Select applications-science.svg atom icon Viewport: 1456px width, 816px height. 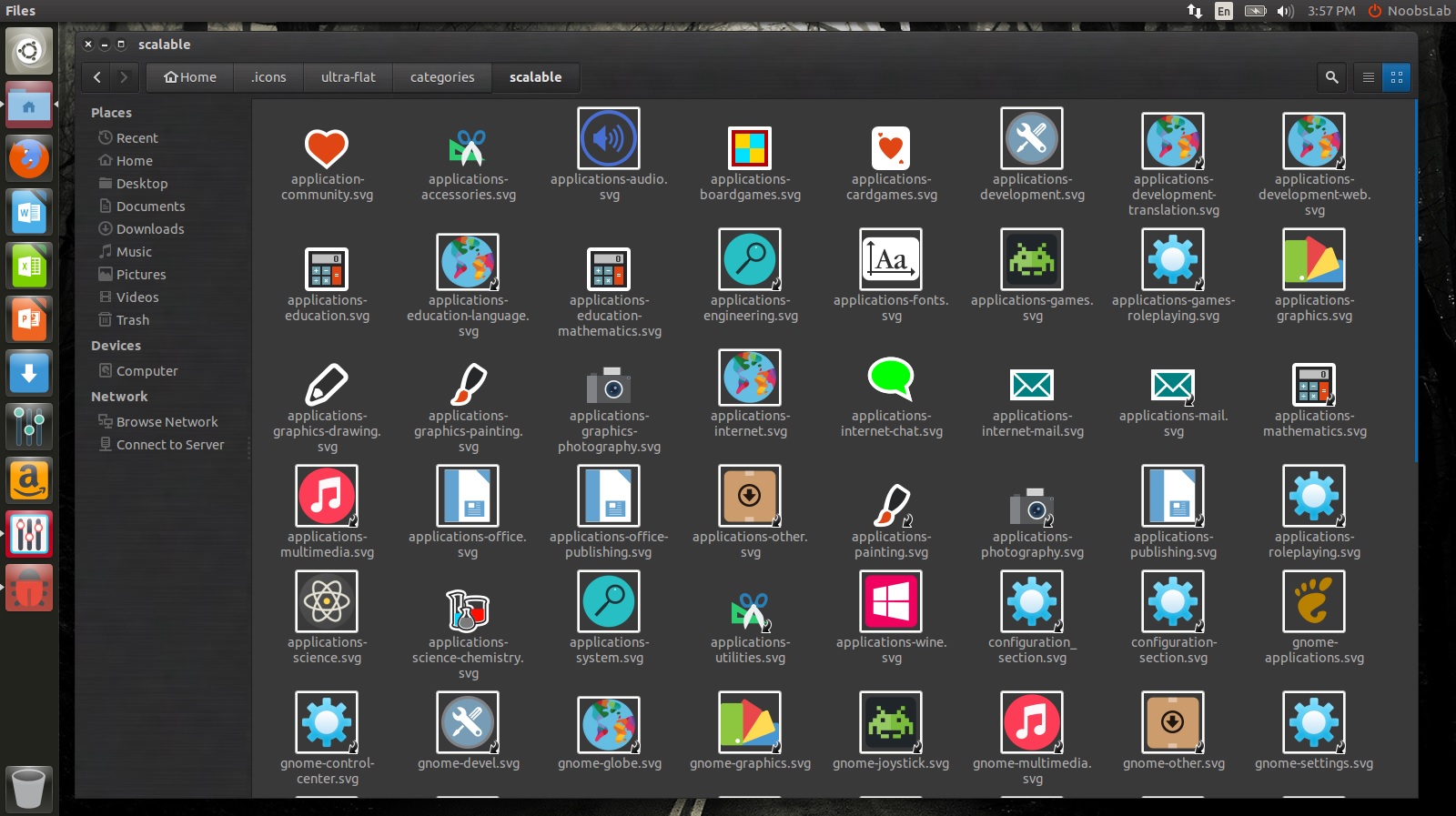pos(327,601)
